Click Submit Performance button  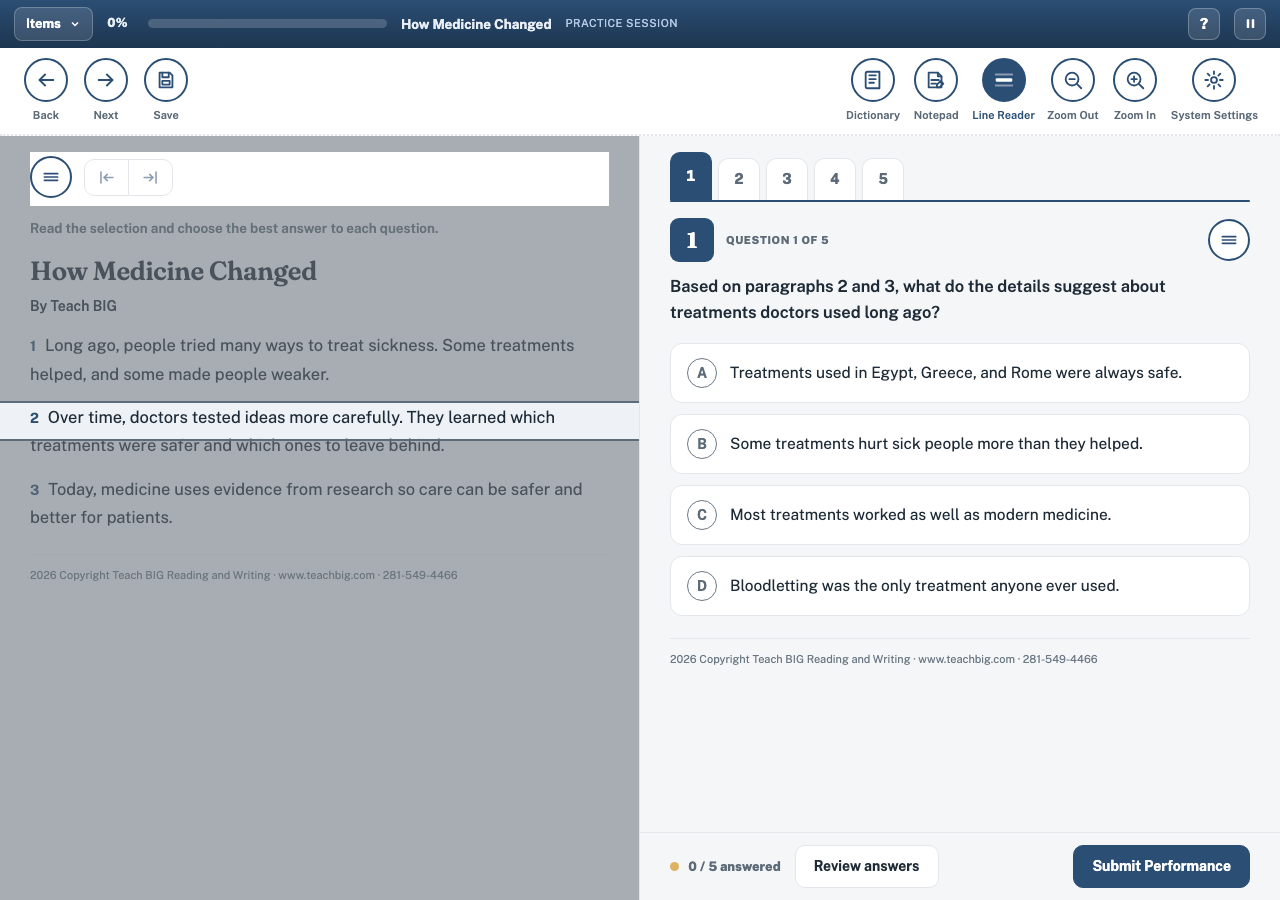[x=1161, y=866]
